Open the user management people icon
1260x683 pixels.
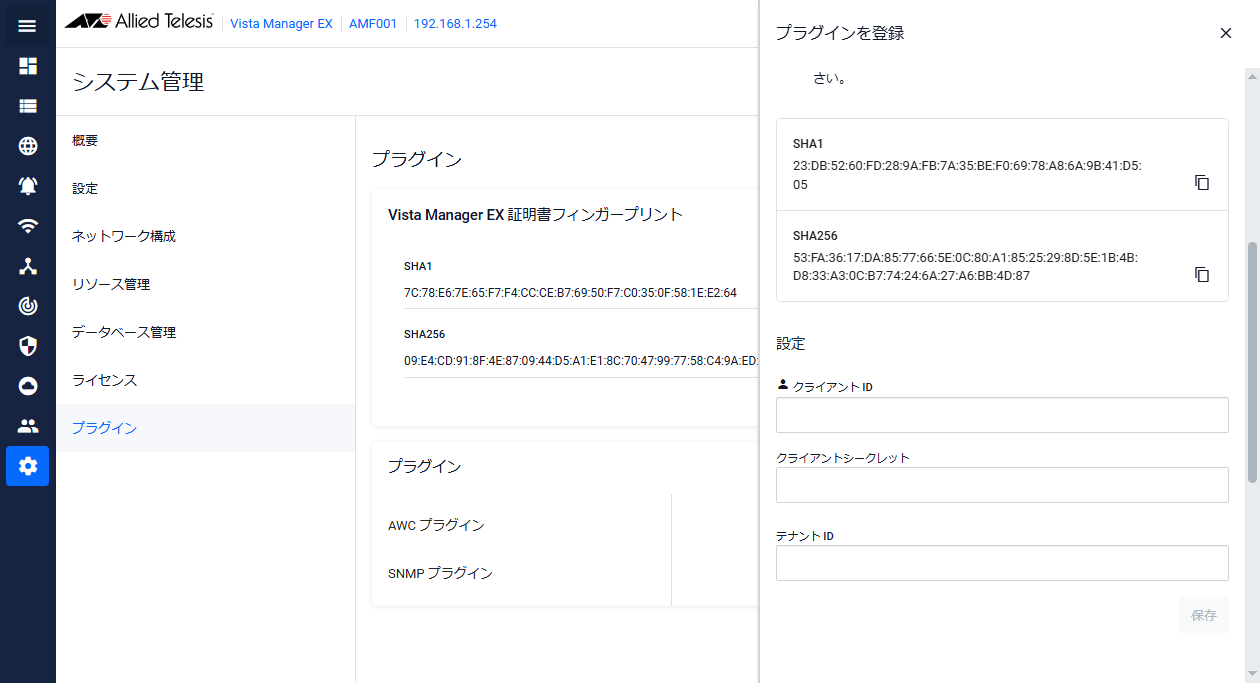click(x=28, y=426)
